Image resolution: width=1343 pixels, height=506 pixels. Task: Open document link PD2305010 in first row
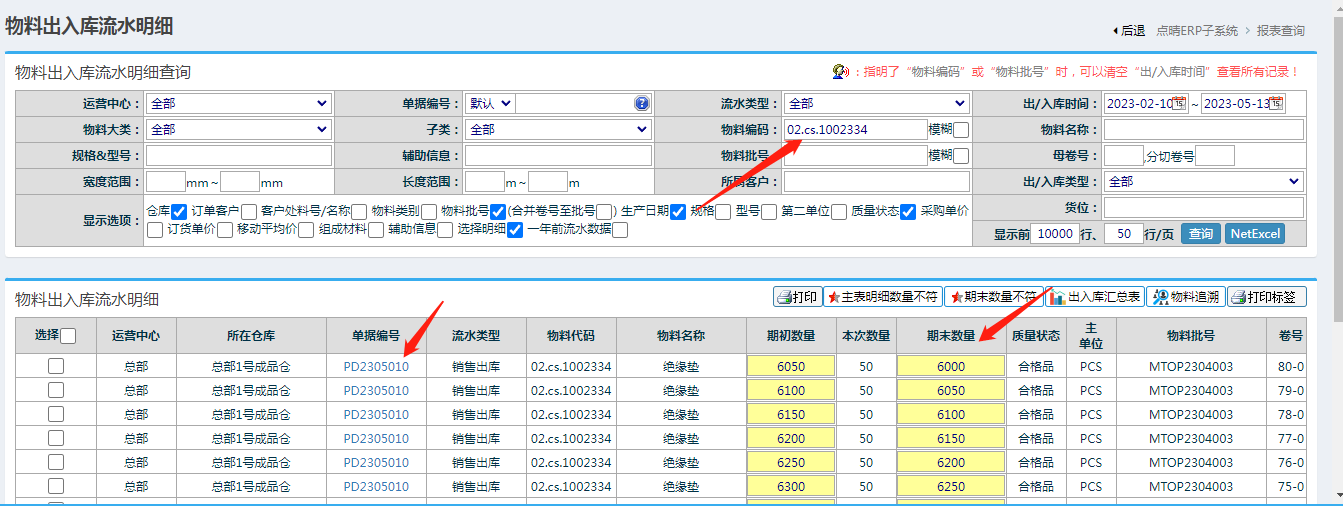(376, 367)
